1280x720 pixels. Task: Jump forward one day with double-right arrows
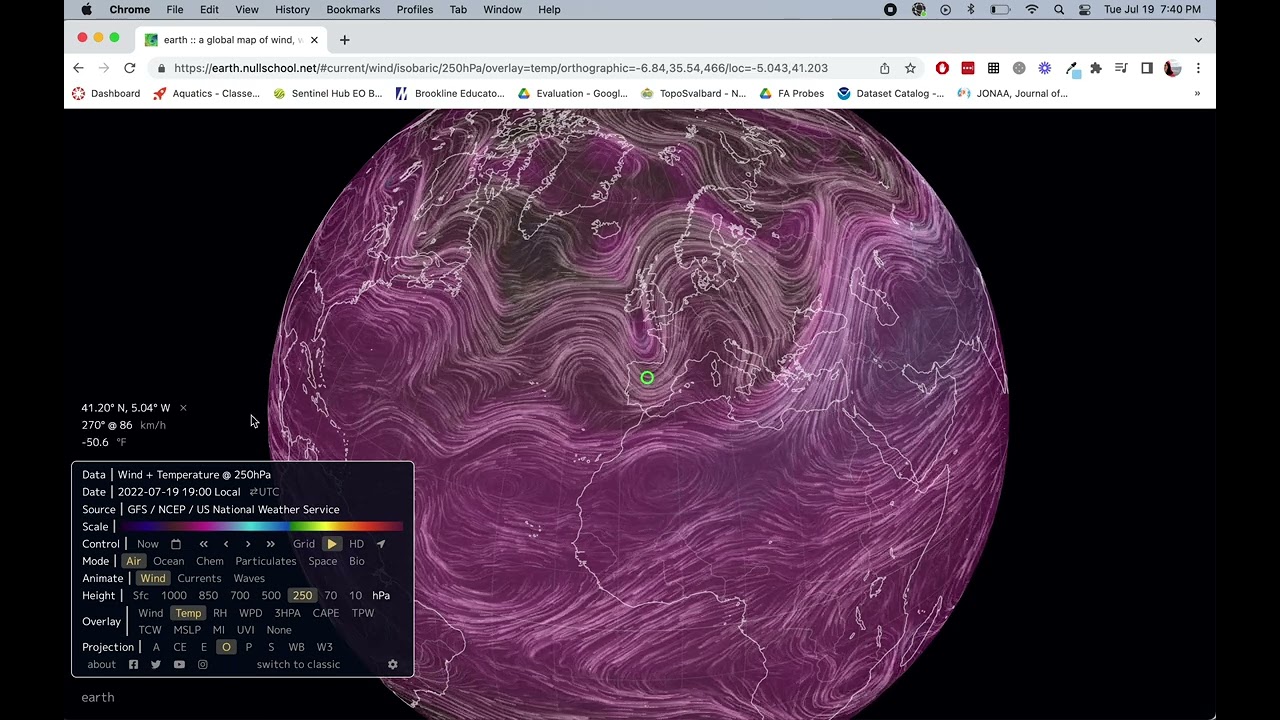click(270, 544)
